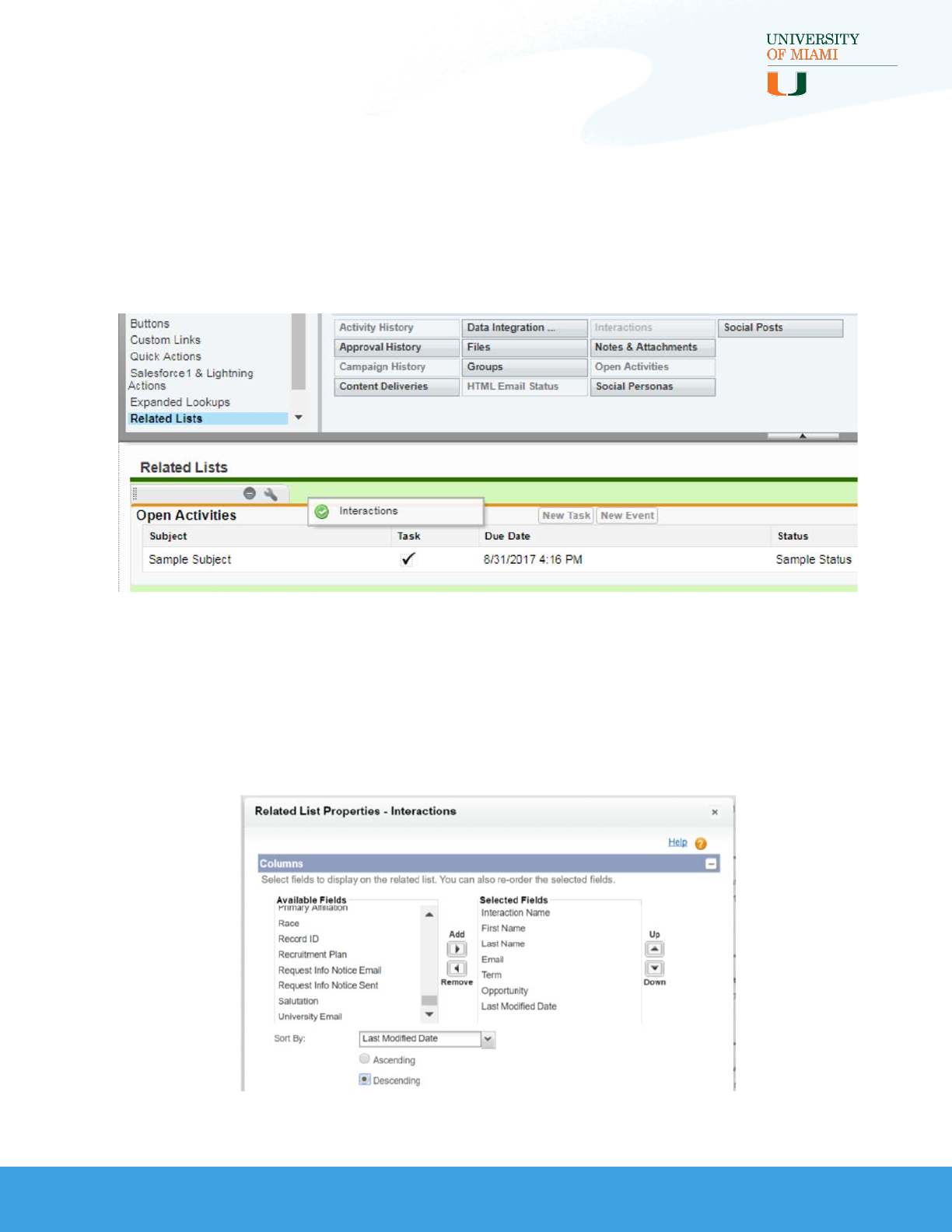Select Buttons in the palette list
Image resolution: width=952 pixels, height=1232 pixels.
(149, 324)
